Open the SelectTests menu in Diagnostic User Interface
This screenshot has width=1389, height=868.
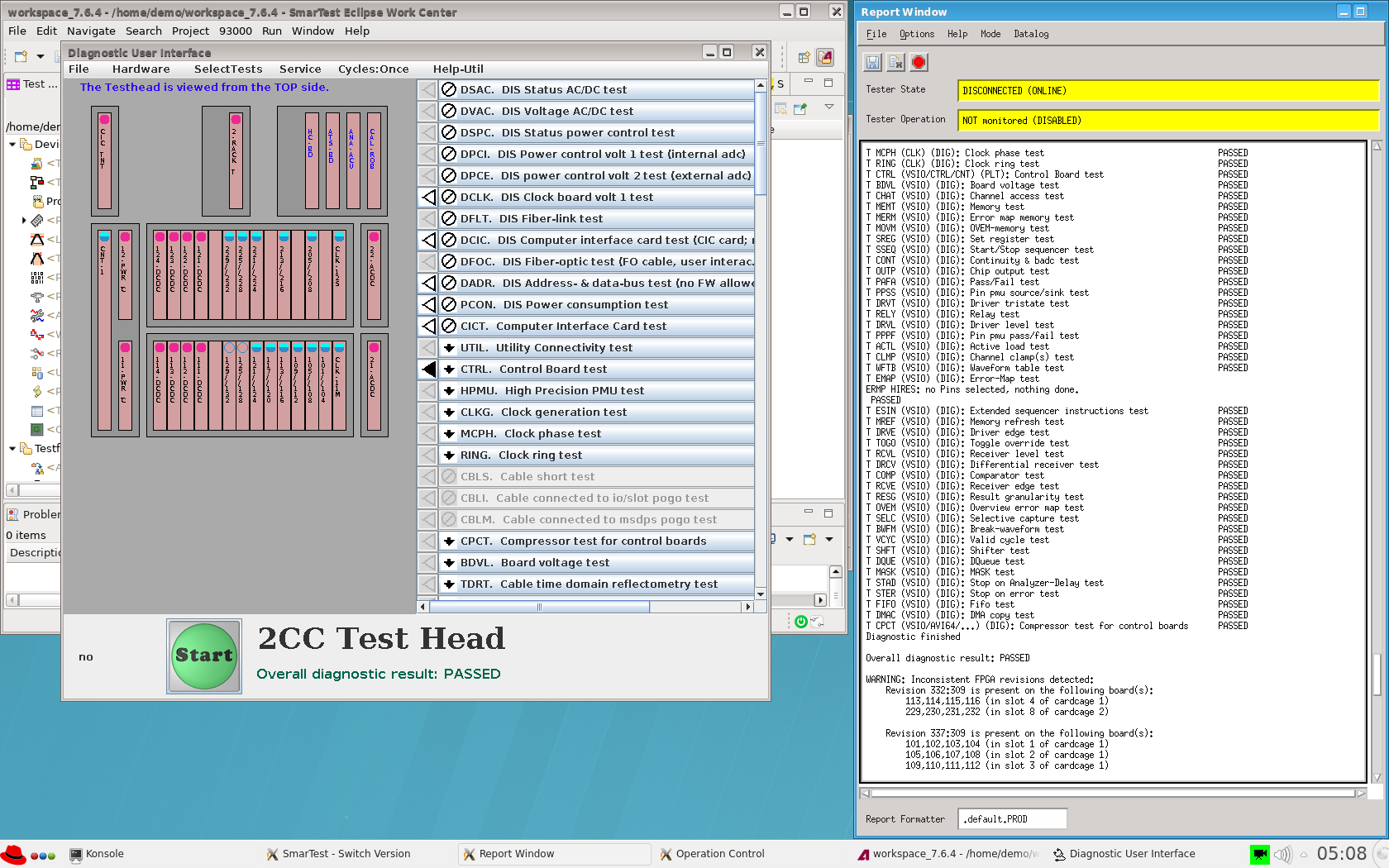click(228, 69)
